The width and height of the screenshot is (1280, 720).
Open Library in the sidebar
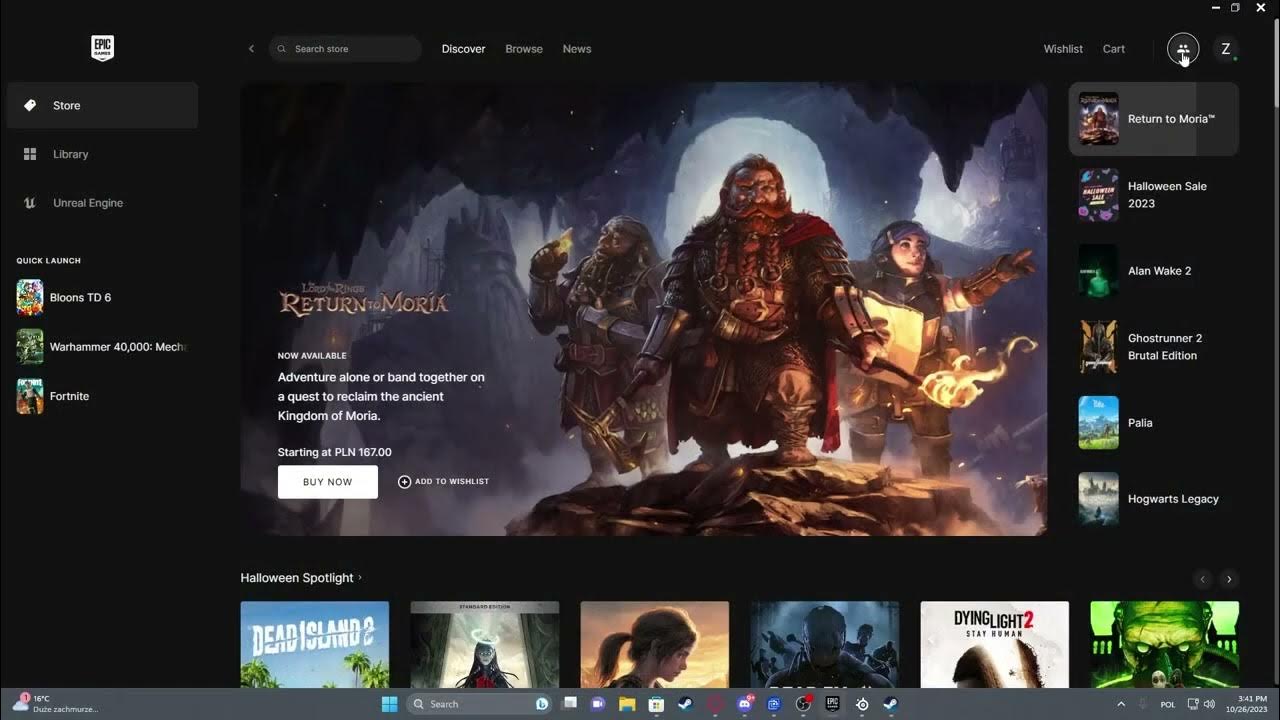coord(70,154)
